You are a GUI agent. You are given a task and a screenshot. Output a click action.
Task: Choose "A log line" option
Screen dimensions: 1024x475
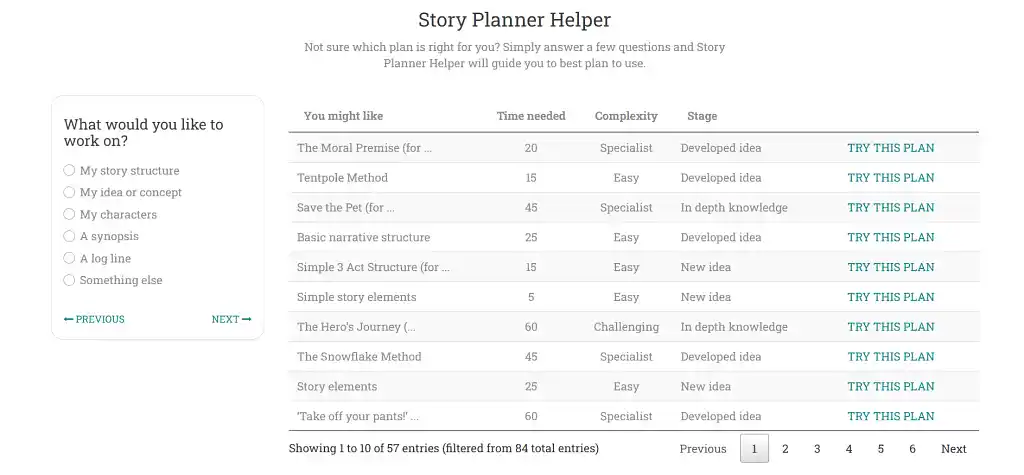70,259
